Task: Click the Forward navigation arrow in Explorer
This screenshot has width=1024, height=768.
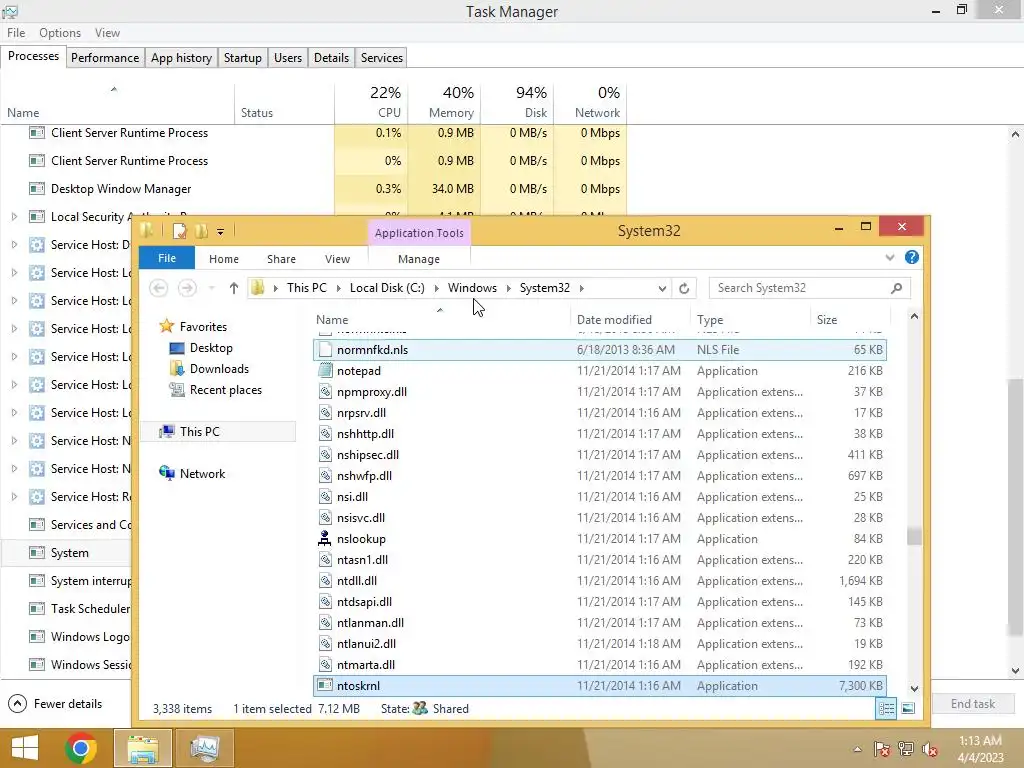Action: click(x=187, y=288)
